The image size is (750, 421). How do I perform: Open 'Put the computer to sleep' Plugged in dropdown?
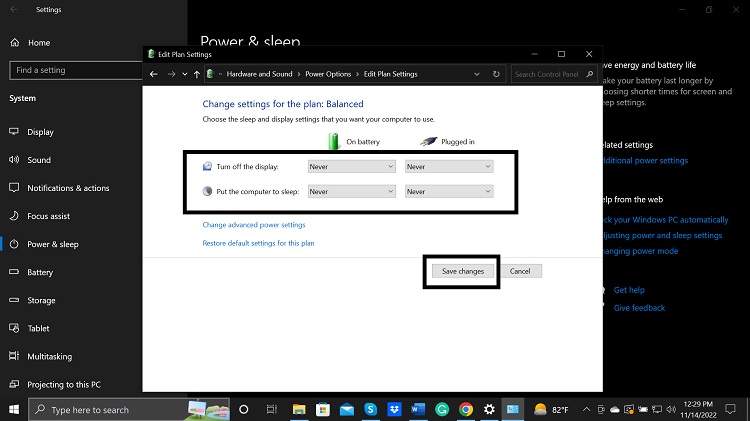pos(449,191)
